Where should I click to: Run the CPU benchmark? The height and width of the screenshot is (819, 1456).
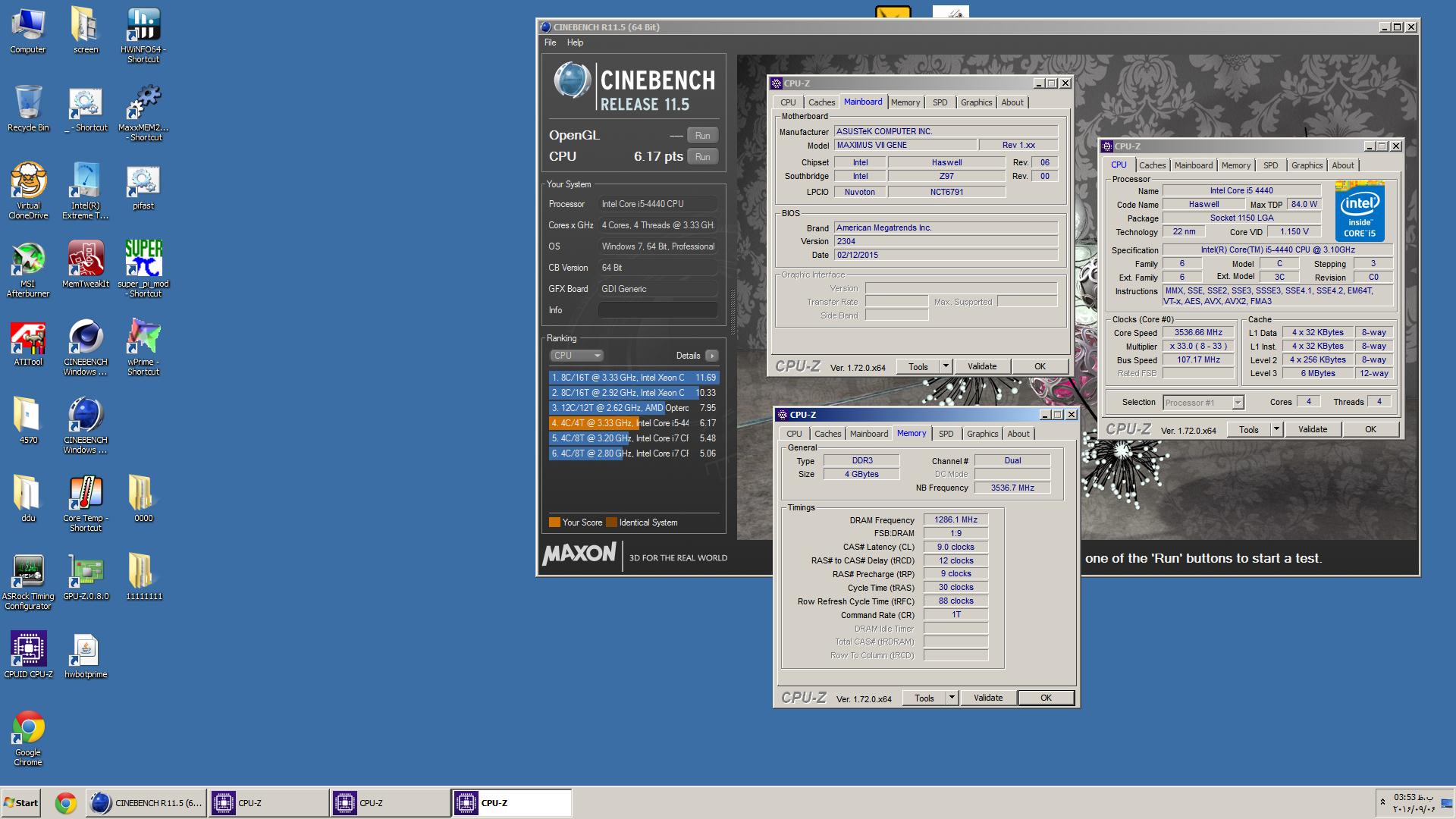pos(702,157)
